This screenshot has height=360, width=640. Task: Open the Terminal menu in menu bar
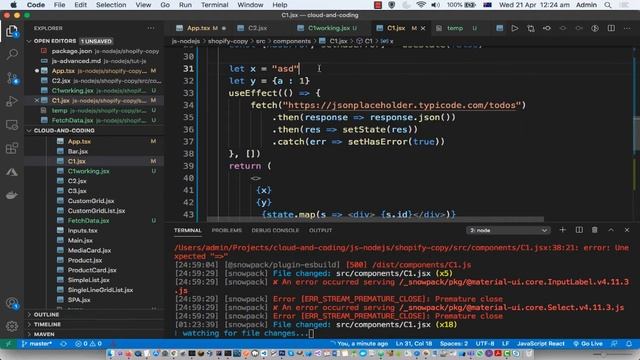[214, 5]
